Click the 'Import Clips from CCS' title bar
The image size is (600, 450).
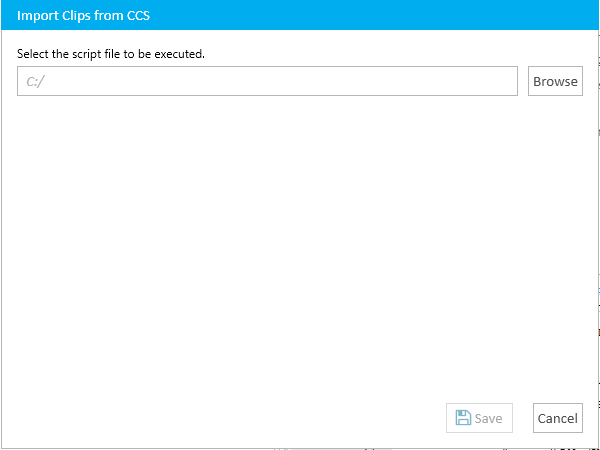[300, 15]
